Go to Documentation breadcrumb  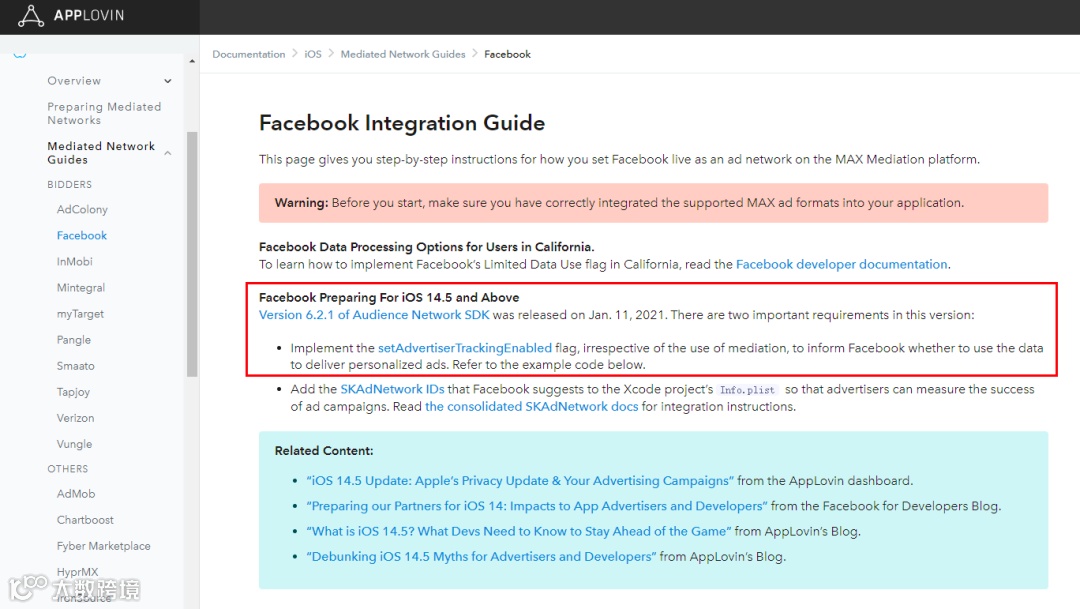point(249,54)
